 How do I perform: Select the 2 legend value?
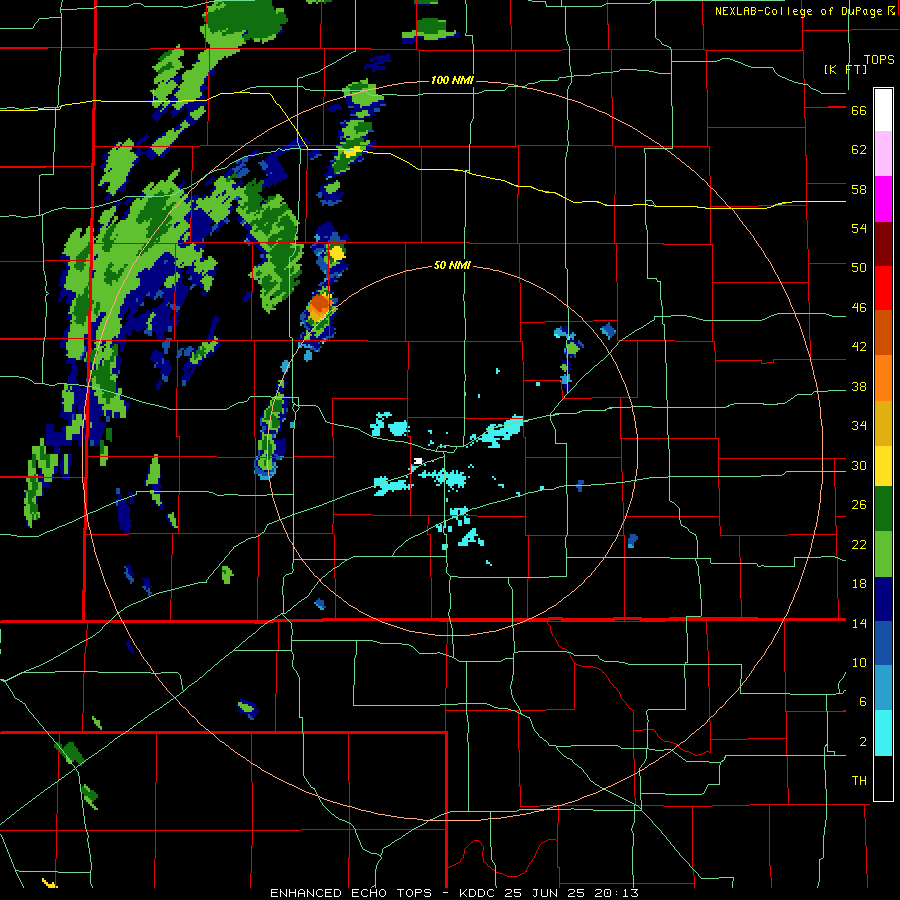point(863,742)
